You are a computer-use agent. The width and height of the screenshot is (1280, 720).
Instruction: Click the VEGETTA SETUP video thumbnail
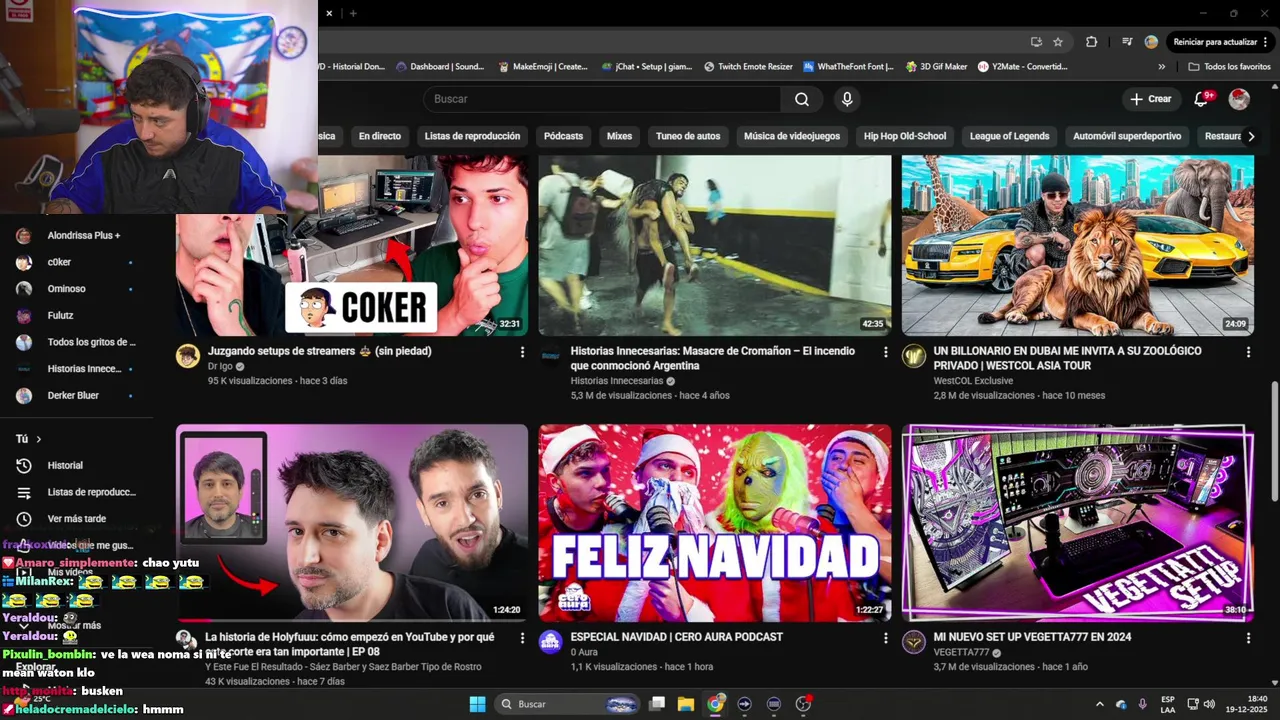pos(1078,523)
